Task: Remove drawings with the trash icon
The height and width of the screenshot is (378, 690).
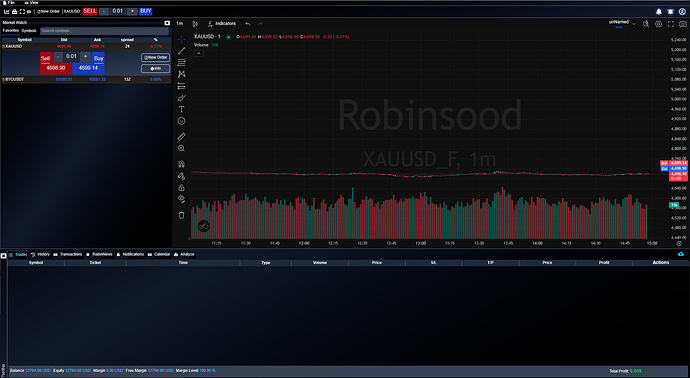Action: point(181,215)
